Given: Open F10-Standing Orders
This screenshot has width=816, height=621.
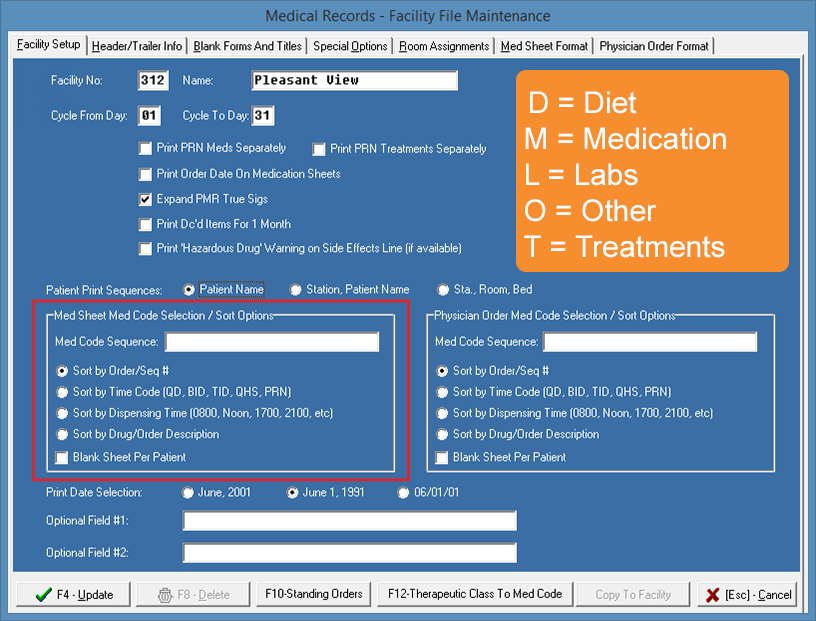Looking at the screenshot, I should pos(313,594).
